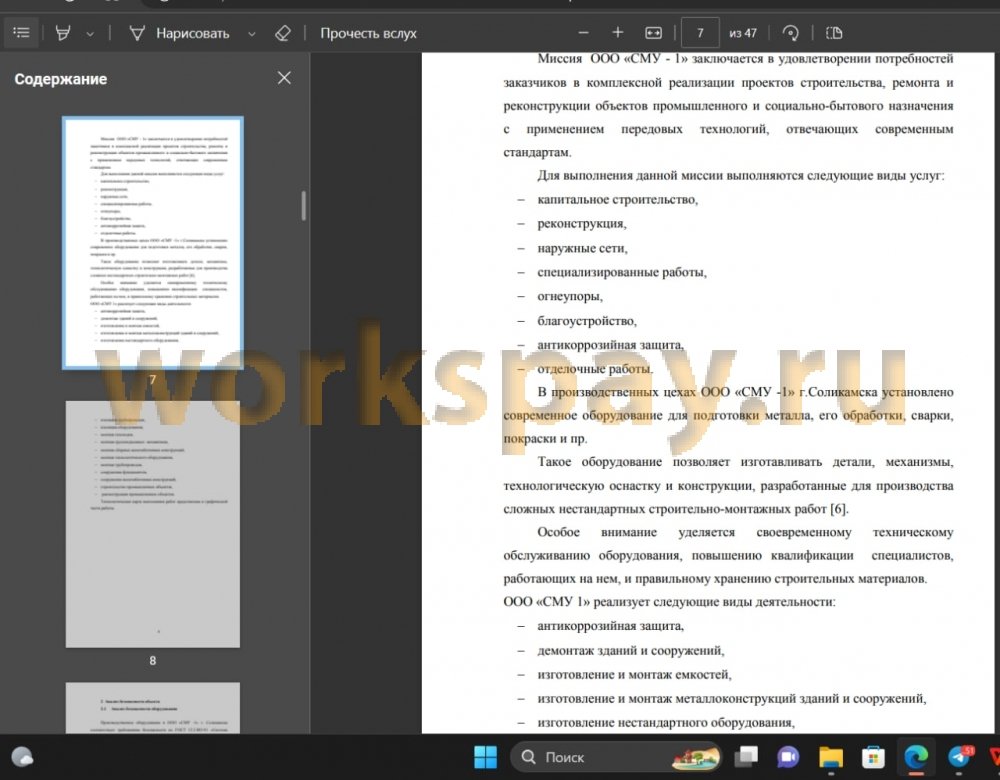This screenshot has width=1000, height=780.
Task: Click the page number field showing 7
Action: coord(700,33)
